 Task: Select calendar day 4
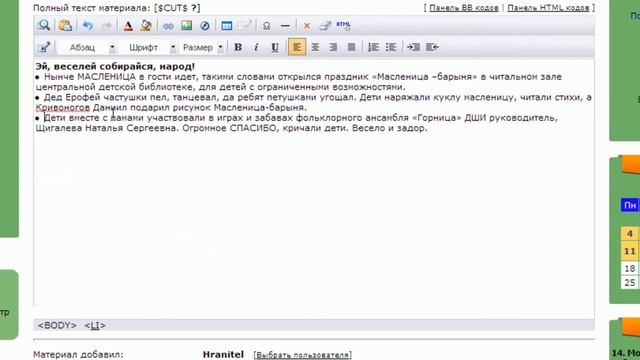[629, 233]
